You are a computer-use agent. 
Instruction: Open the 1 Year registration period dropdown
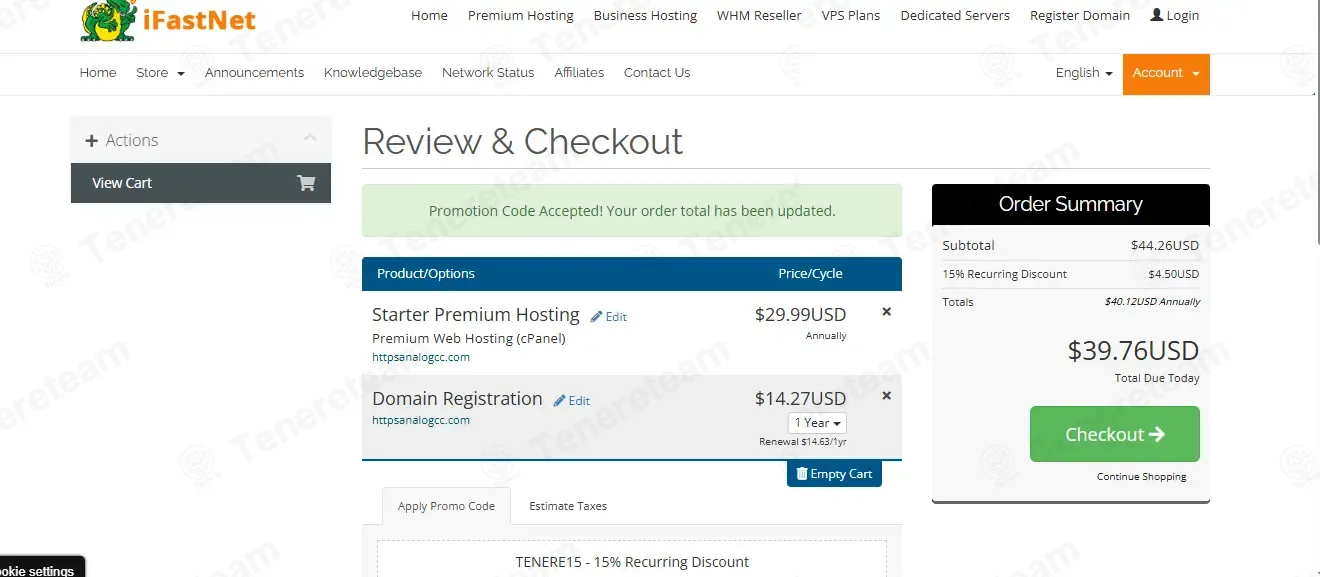pyautogui.click(x=818, y=423)
